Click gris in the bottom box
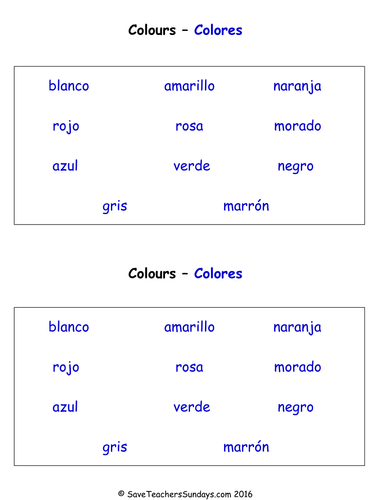 [x=115, y=448]
